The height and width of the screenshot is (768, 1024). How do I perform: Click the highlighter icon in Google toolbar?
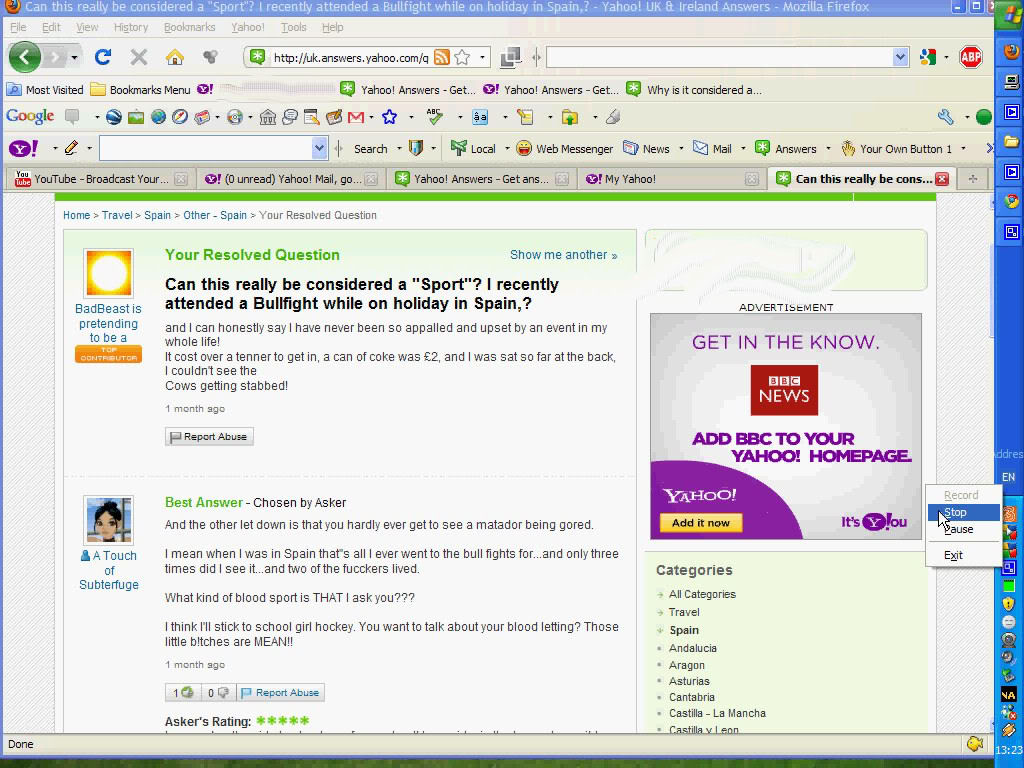click(x=613, y=118)
